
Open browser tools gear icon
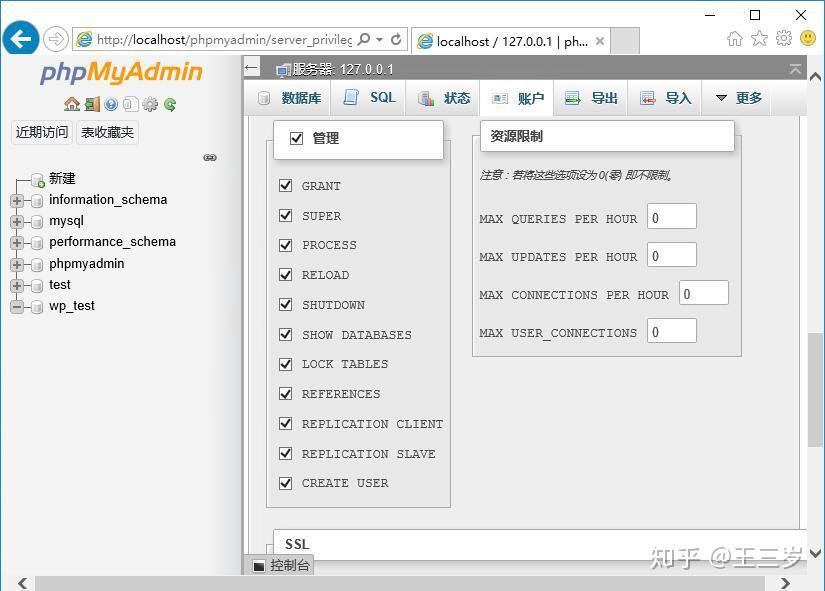pos(784,38)
